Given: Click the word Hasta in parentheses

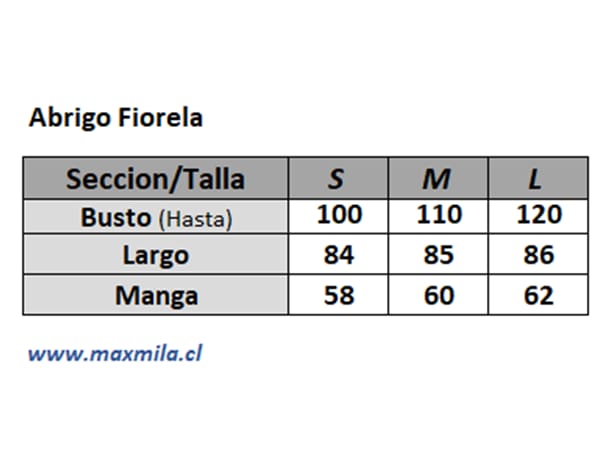Looking at the screenshot, I should click(x=196, y=219).
